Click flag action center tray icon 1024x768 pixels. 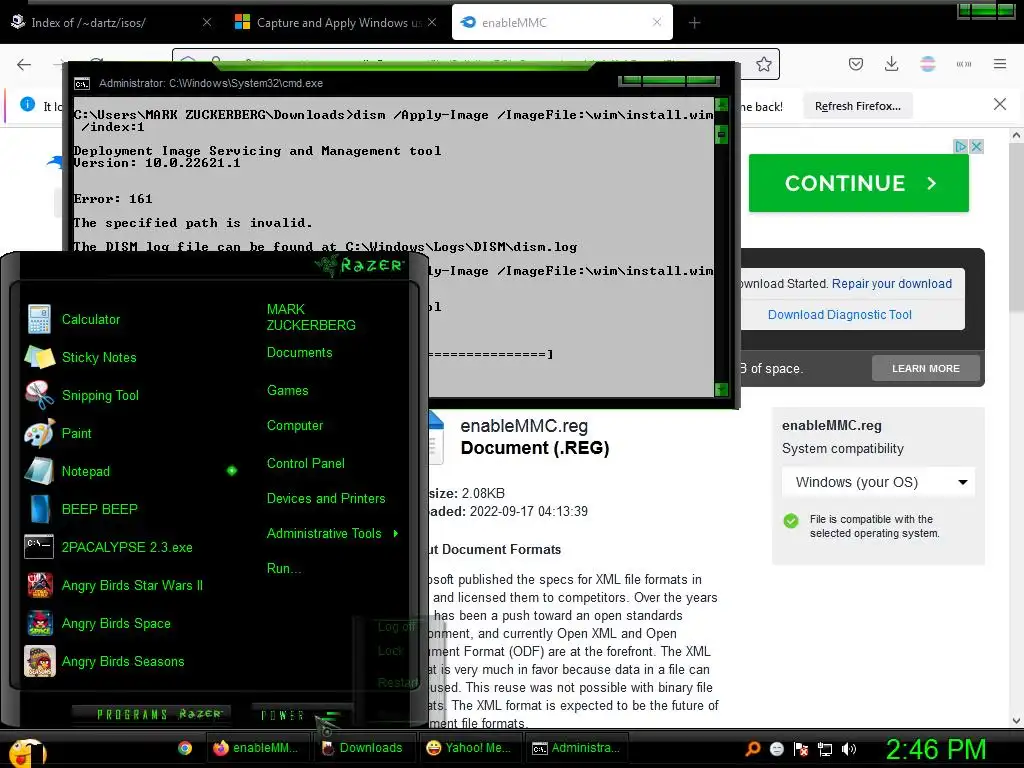[x=801, y=748]
